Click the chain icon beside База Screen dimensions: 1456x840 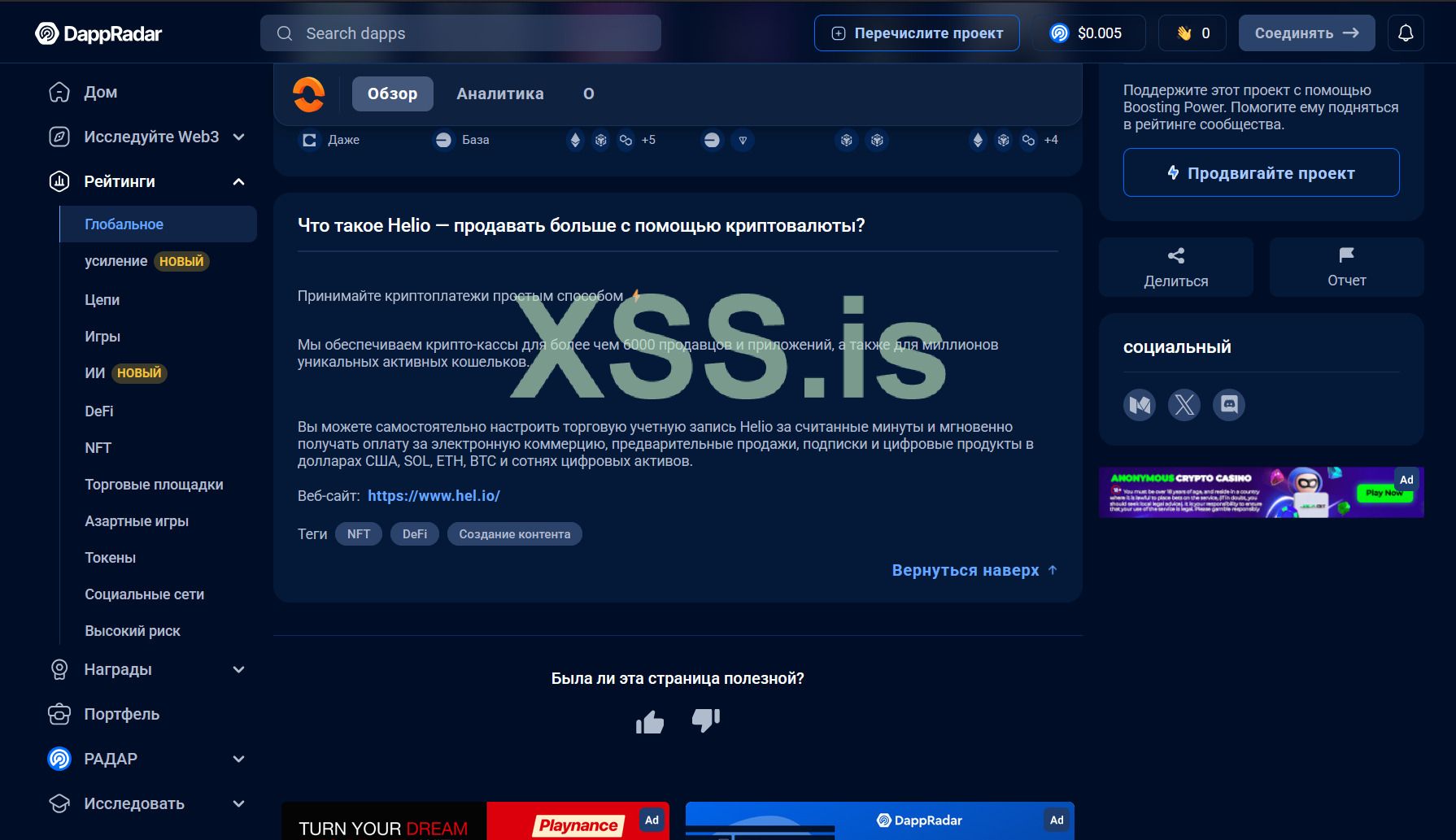tap(443, 140)
